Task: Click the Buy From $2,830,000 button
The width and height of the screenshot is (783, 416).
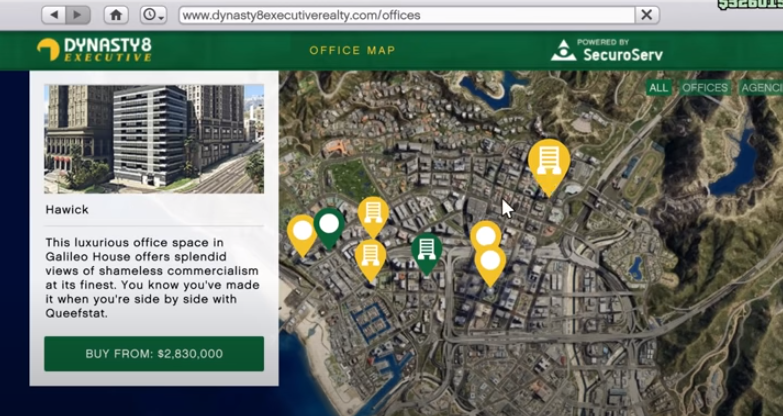Action: tap(154, 354)
